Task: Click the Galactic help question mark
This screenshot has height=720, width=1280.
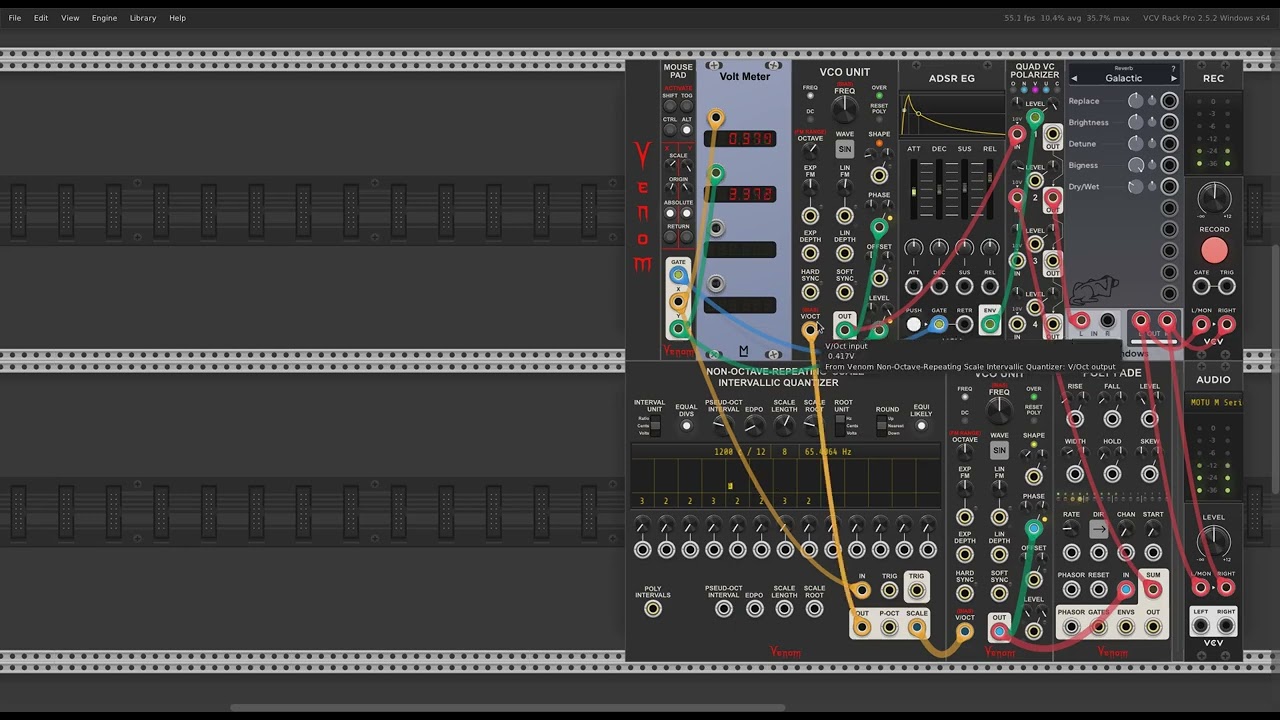Action: [x=1173, y=69]
